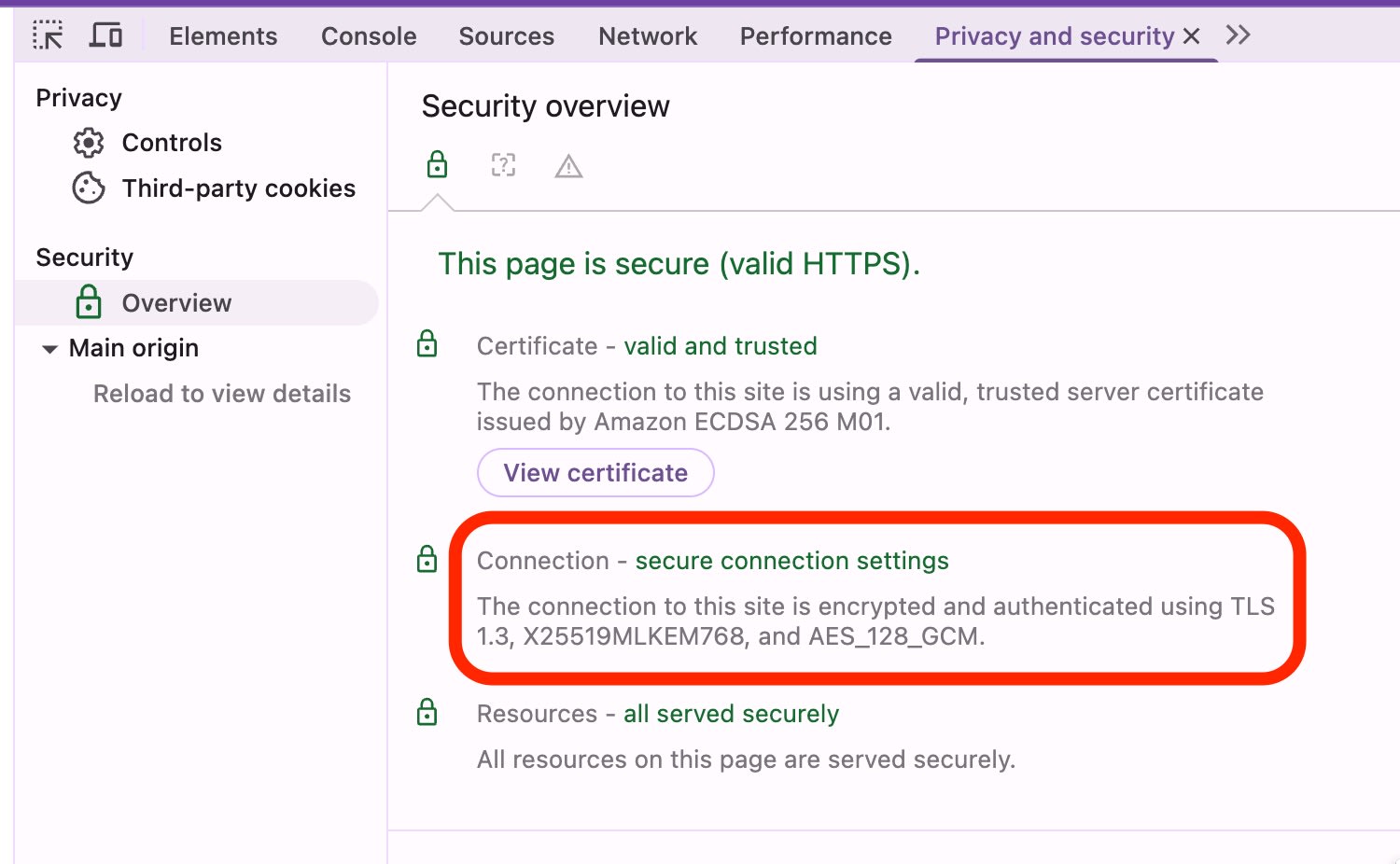Toggle the device toolbar

105,35
